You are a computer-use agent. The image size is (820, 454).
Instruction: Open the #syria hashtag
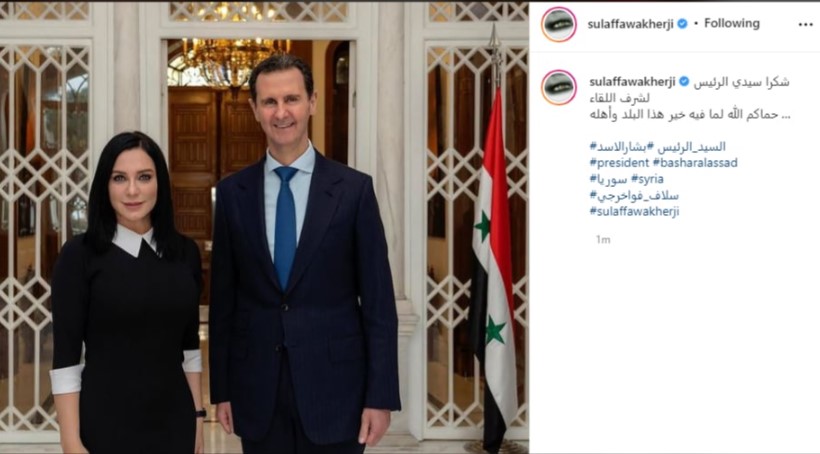(x=647, y=179)
